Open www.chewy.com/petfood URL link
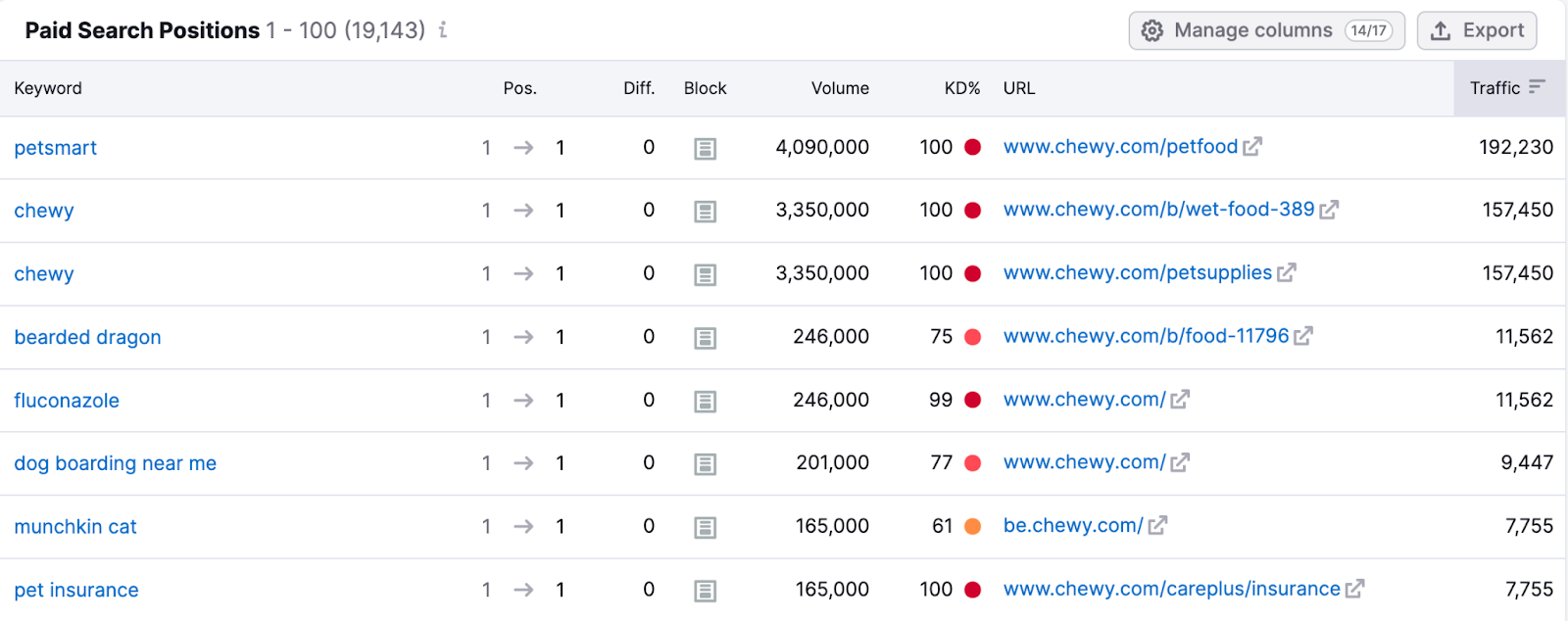Viewport: 1568px width, 621px height. click(x=1120, y=147)
